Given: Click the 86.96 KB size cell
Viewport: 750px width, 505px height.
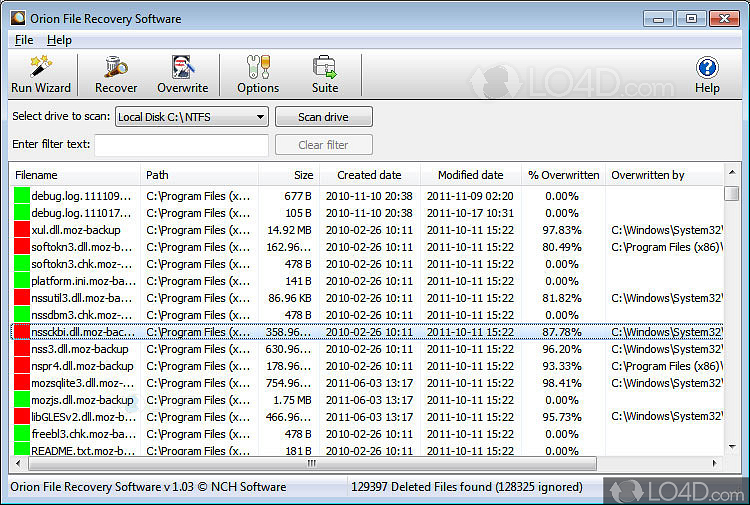Looking at the screenshot, I should [289, 298].
